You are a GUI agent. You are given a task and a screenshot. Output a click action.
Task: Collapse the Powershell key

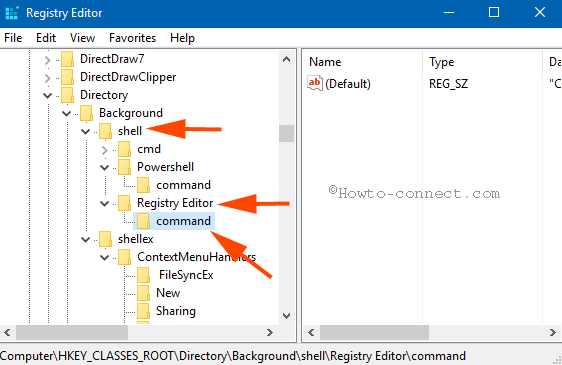coord(104,167)
